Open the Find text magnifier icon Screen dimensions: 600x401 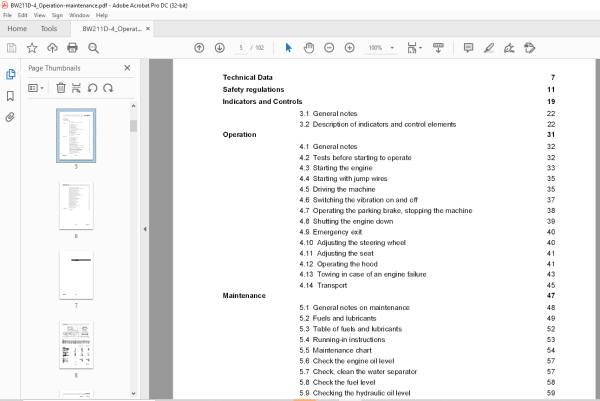coord(93,48)
